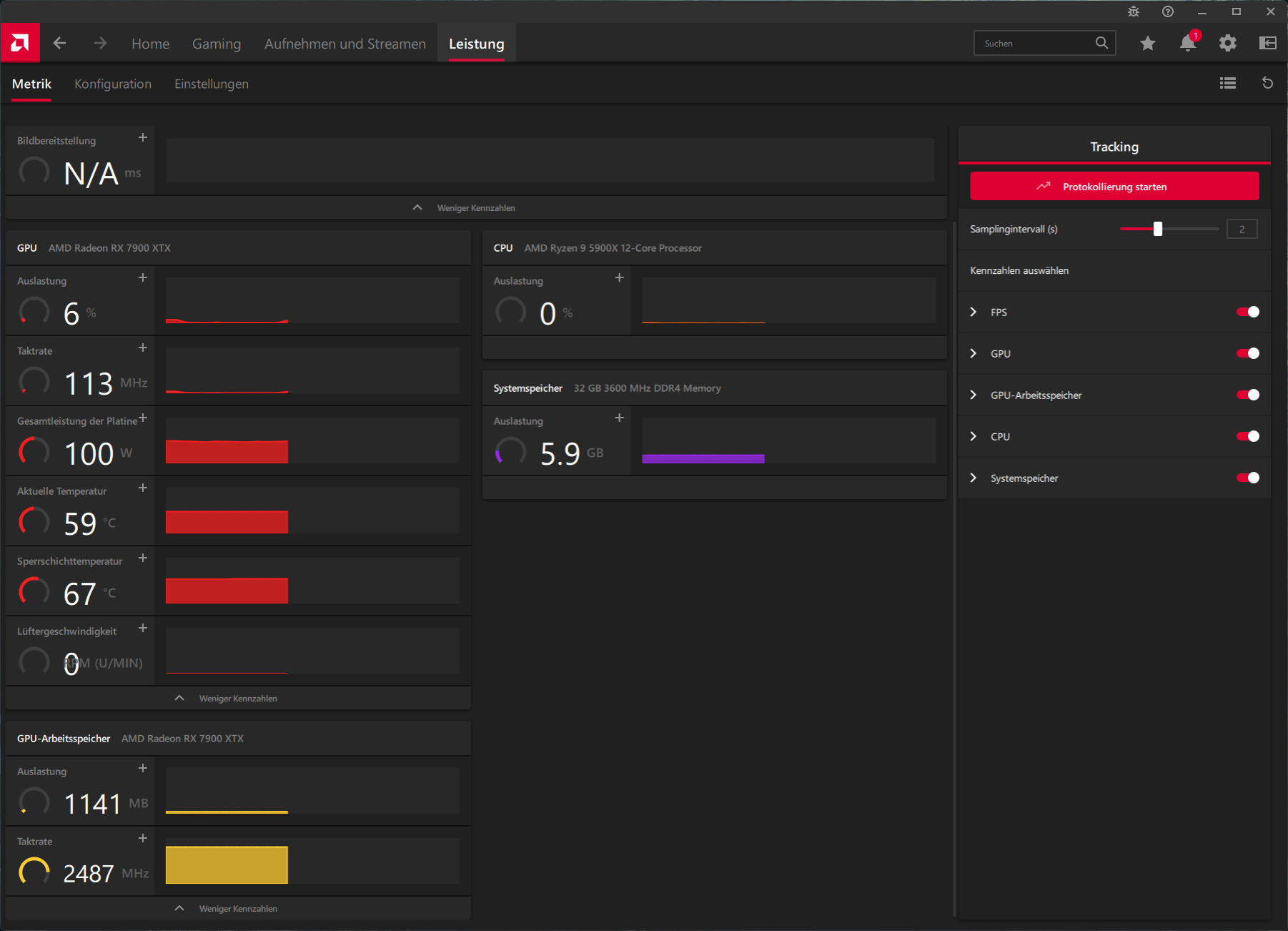Image resolution: width=1288 pixels, height=931 pixels.
Task: Expand Systemspeicher tracking section
Action: 974,478
